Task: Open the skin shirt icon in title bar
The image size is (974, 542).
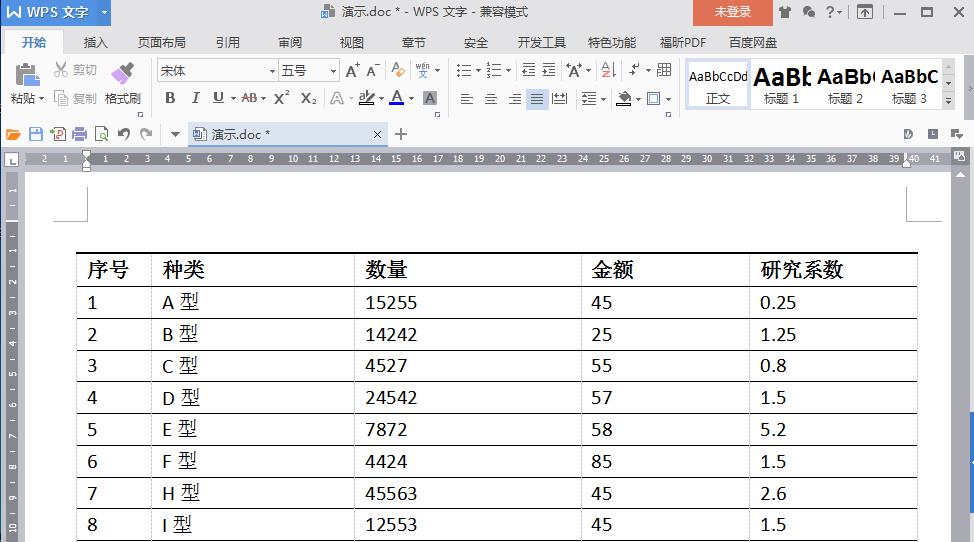Action: click(x=785, y=12)
